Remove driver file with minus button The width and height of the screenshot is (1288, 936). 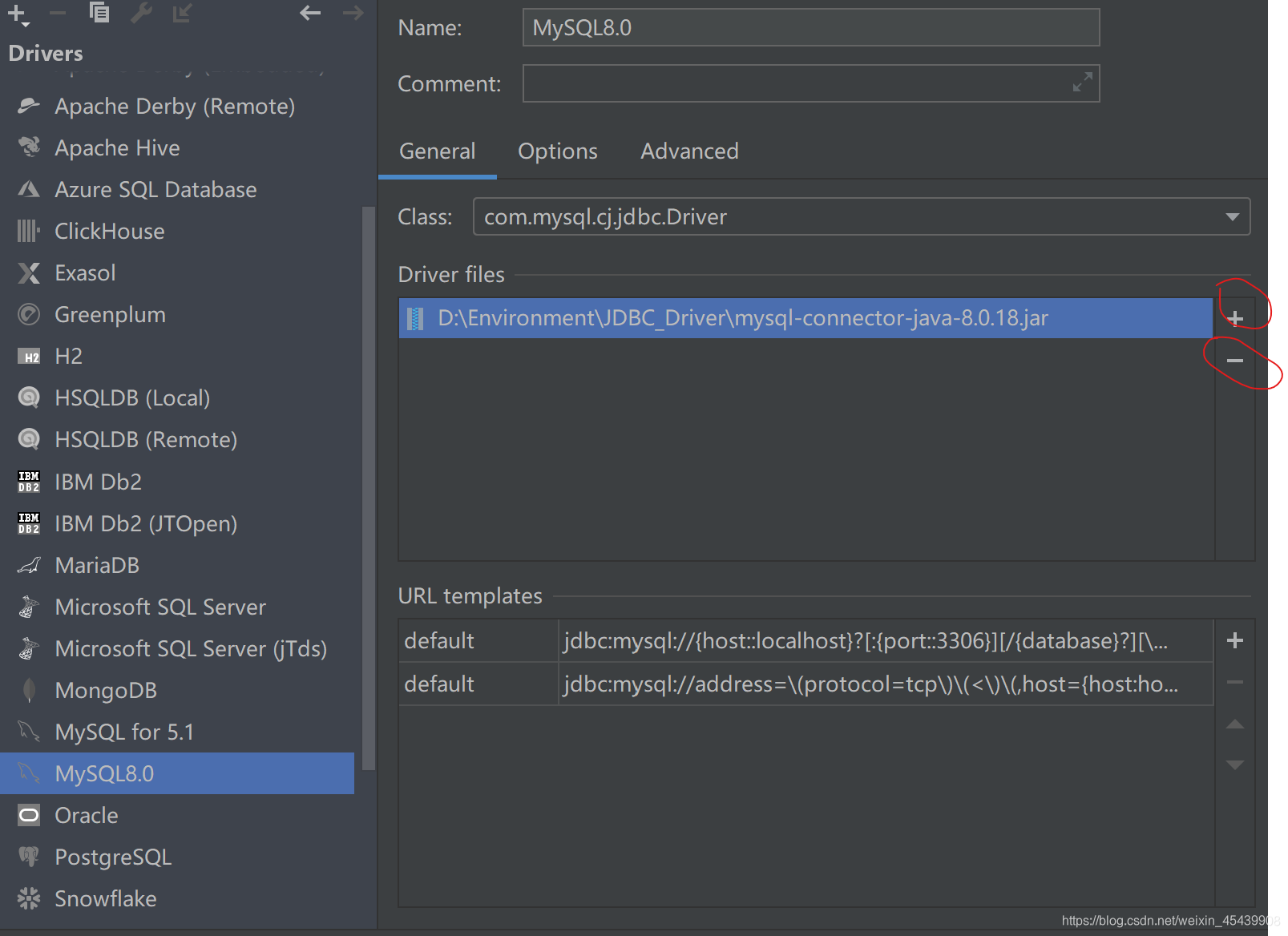click(1235, 361)
